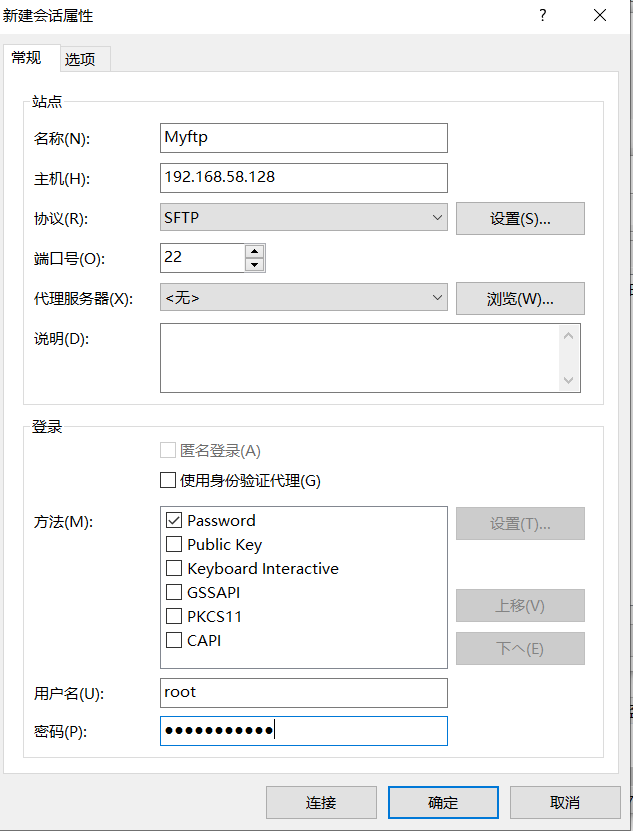The image size is (633, 831).
Task: Click the 名称(N): label
Action: point(61,139)
